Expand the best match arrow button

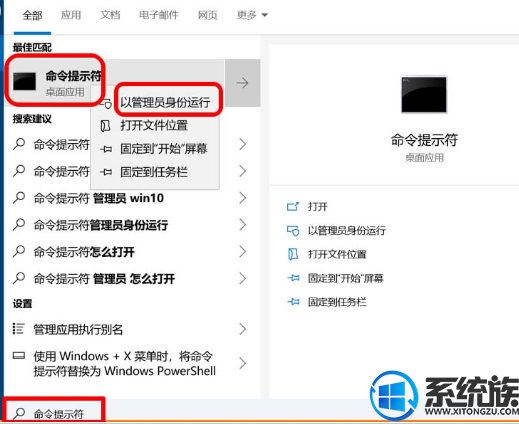[x=243, y=83]
